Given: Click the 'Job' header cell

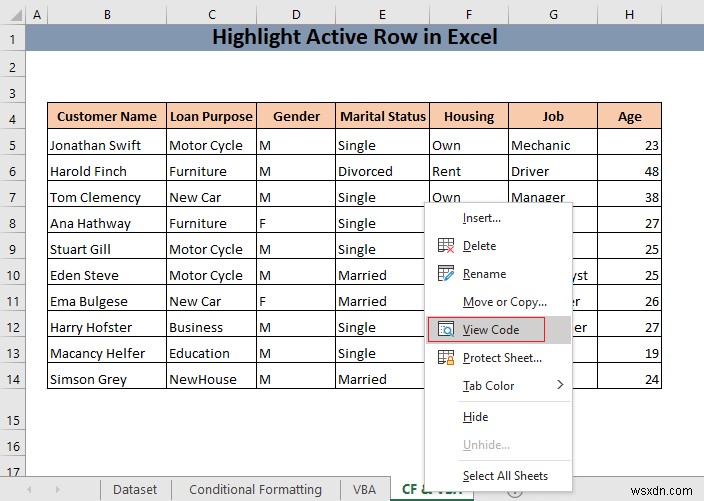Looking at the screenshot, I should 553,116.
